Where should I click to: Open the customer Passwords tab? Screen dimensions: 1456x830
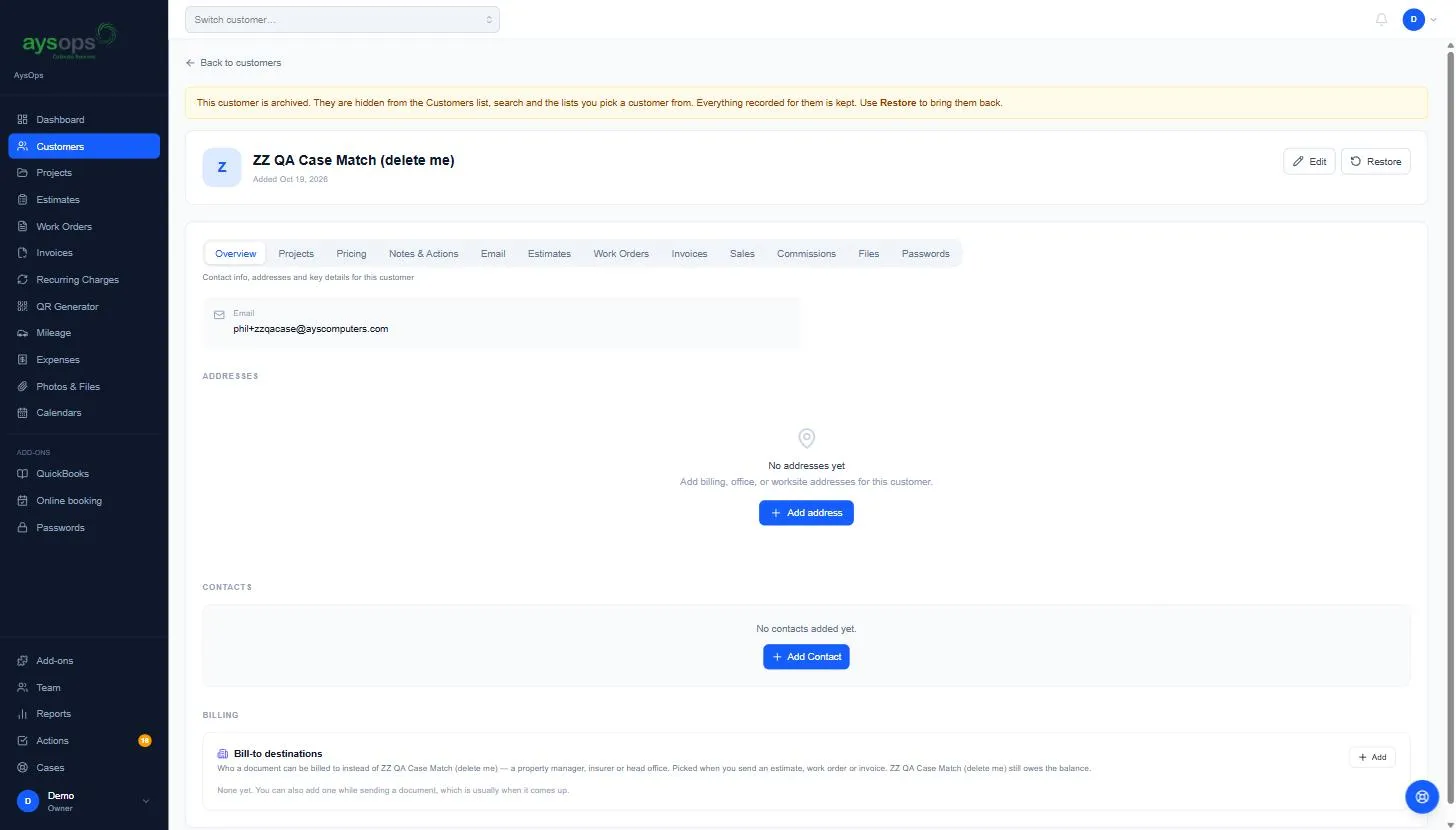pos(926,254)
